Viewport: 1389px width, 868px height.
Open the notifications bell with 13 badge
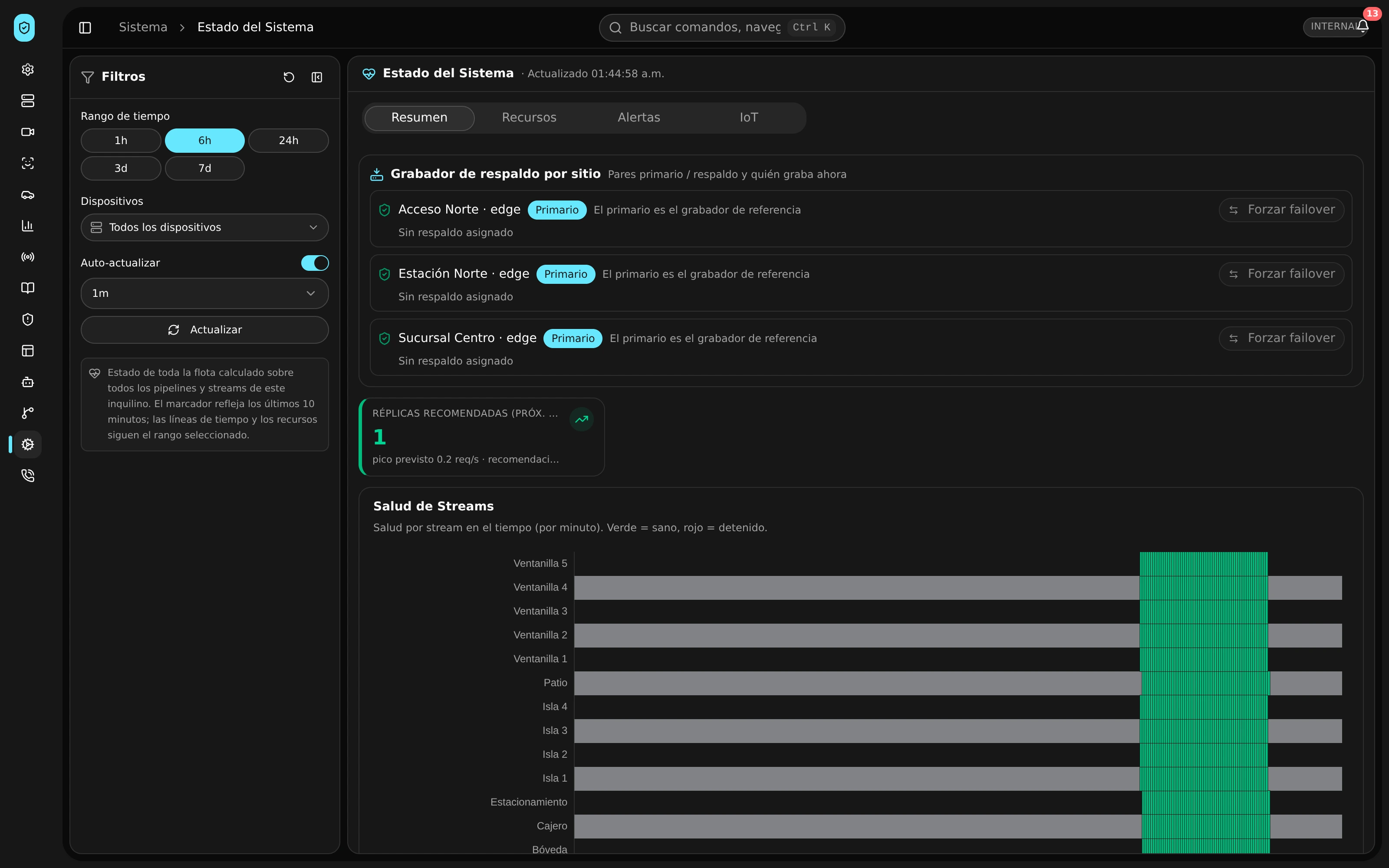[1363, 26]
